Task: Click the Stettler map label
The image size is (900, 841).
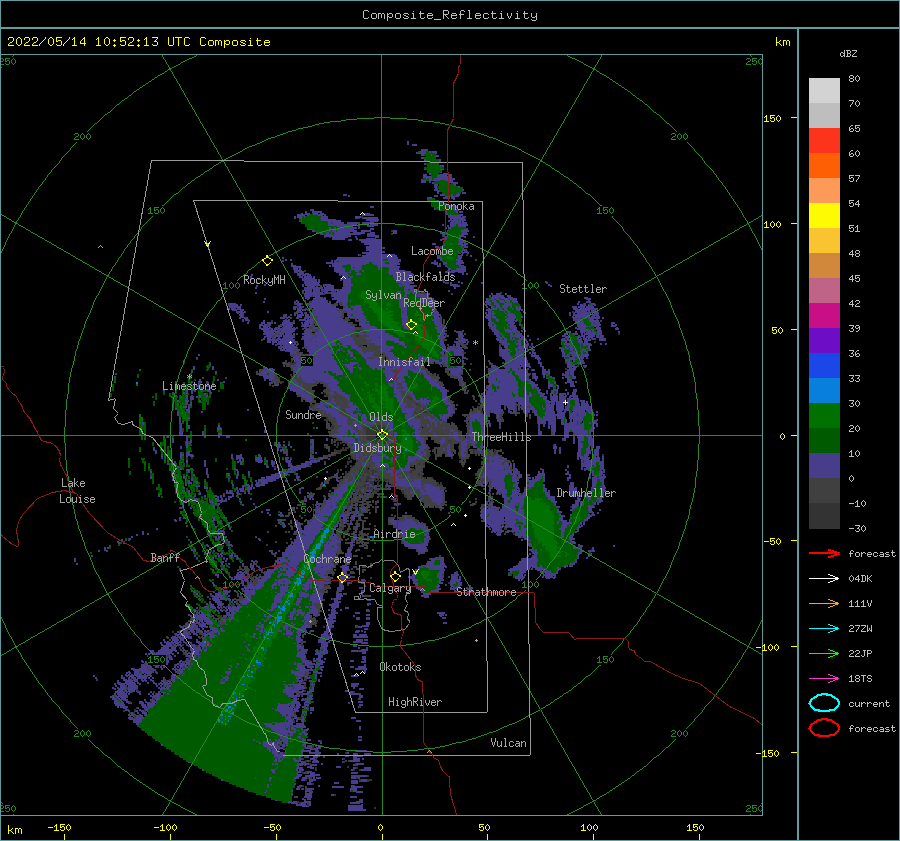Action: [583, 289]
